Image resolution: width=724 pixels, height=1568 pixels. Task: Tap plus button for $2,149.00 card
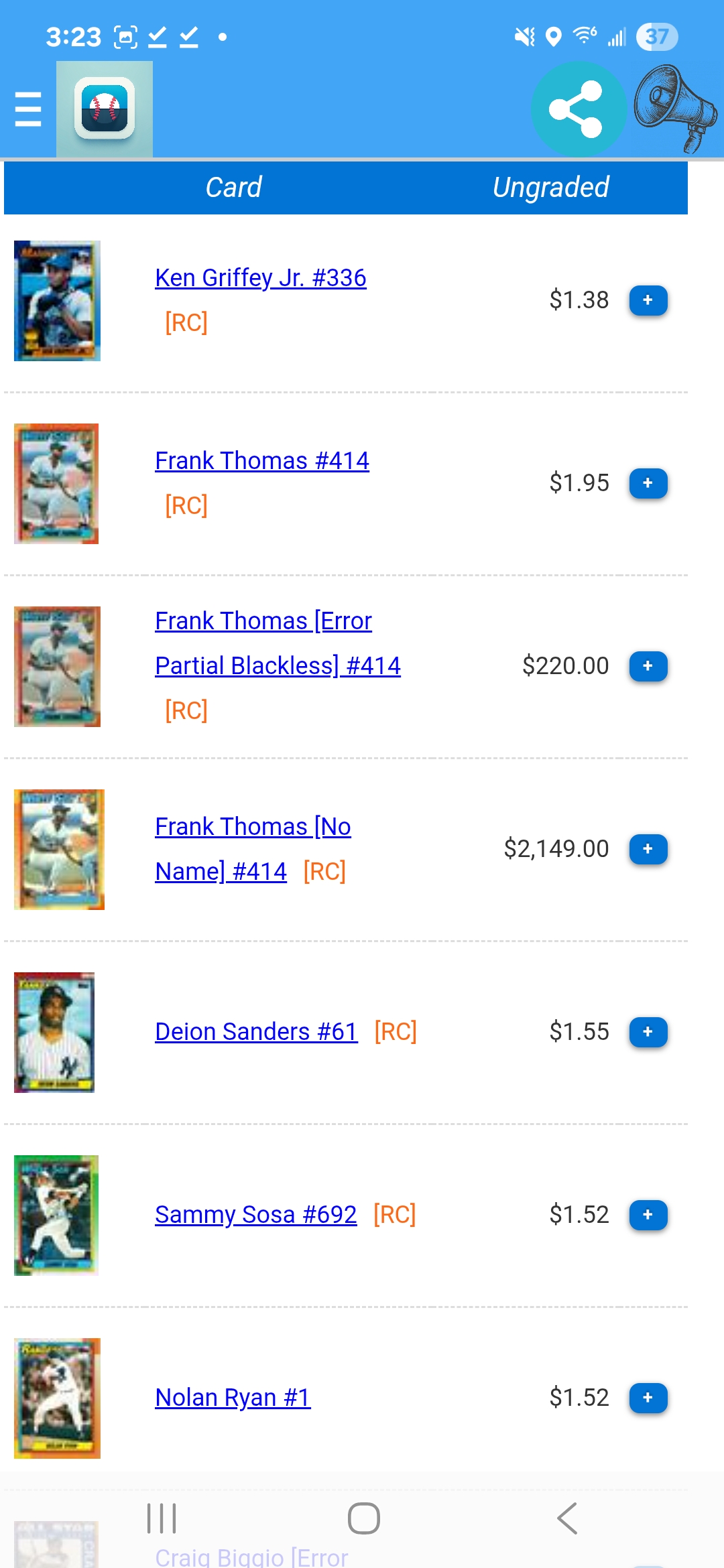648,849
